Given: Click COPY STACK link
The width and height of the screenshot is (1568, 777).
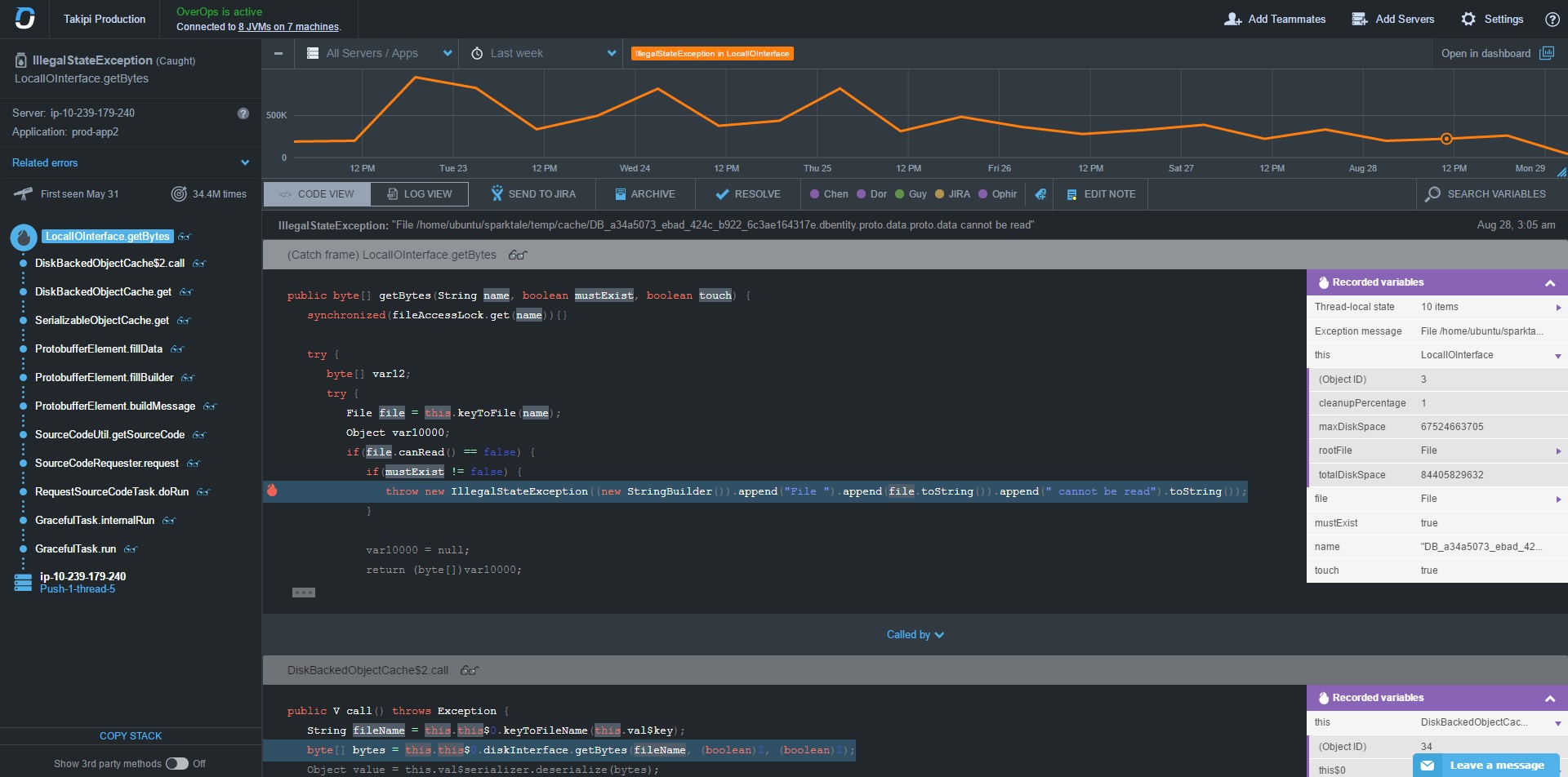Looking at the screenshot, I should coord(131,736).
